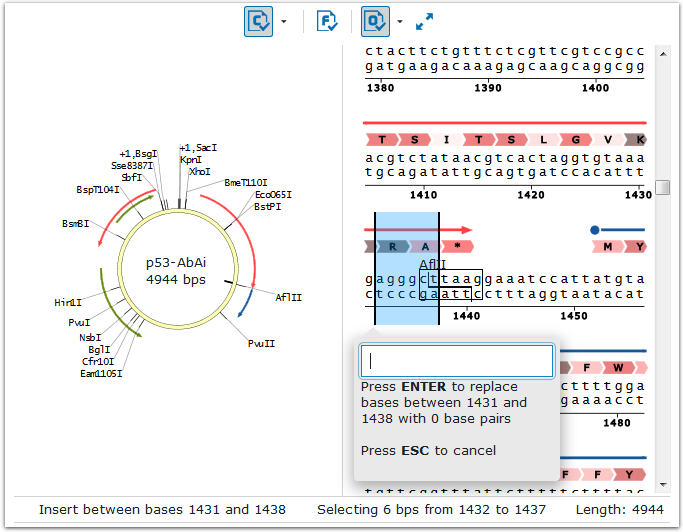Select the BglI enzyme label on map
Screen dimensions: 683x532
(99, 349)
